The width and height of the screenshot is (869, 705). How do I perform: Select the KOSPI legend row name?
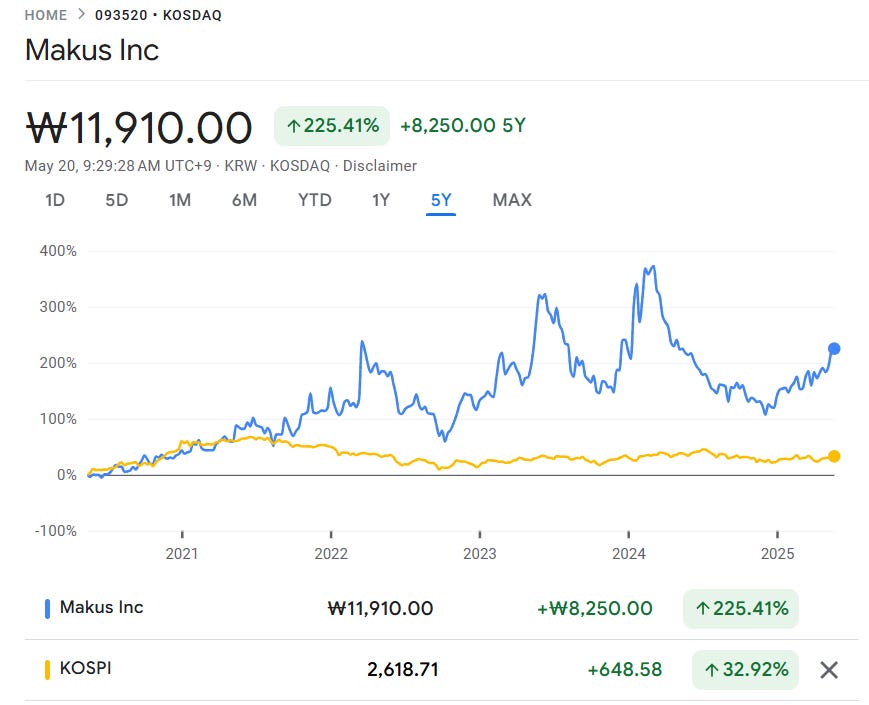pyautogui.click(x=85, y=668)
